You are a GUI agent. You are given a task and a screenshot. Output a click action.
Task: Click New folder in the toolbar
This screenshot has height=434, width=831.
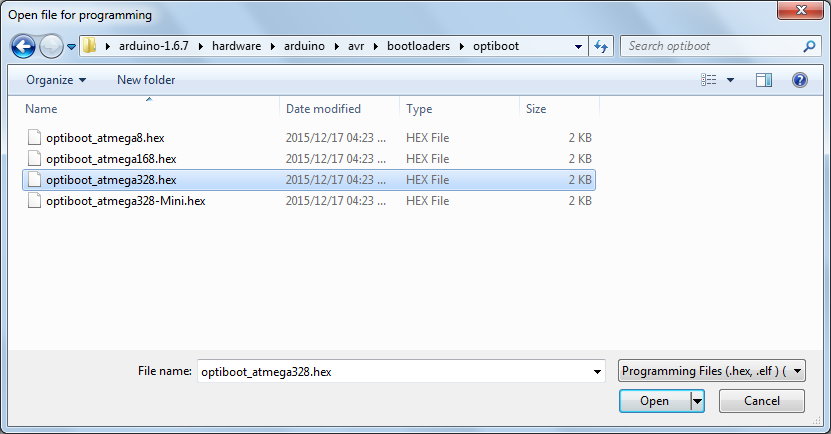pos(146,80)
